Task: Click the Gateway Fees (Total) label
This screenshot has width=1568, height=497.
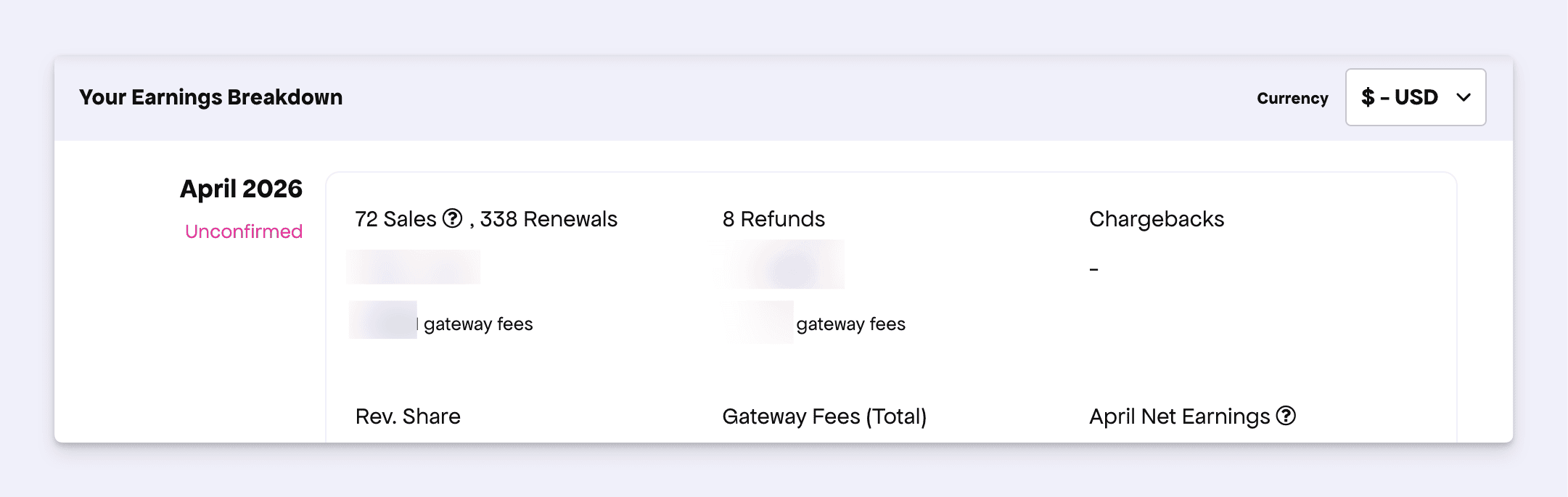Action: click(x=824, y=416)
